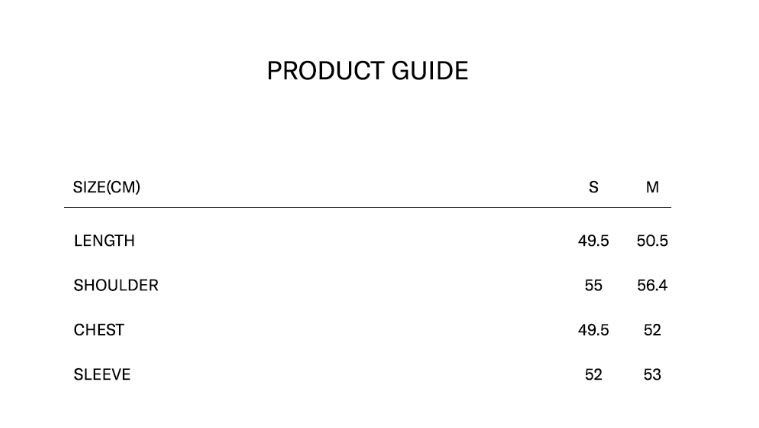
Task: Select the 49.5 value in the LENGTH row
Action: [593, 241]
